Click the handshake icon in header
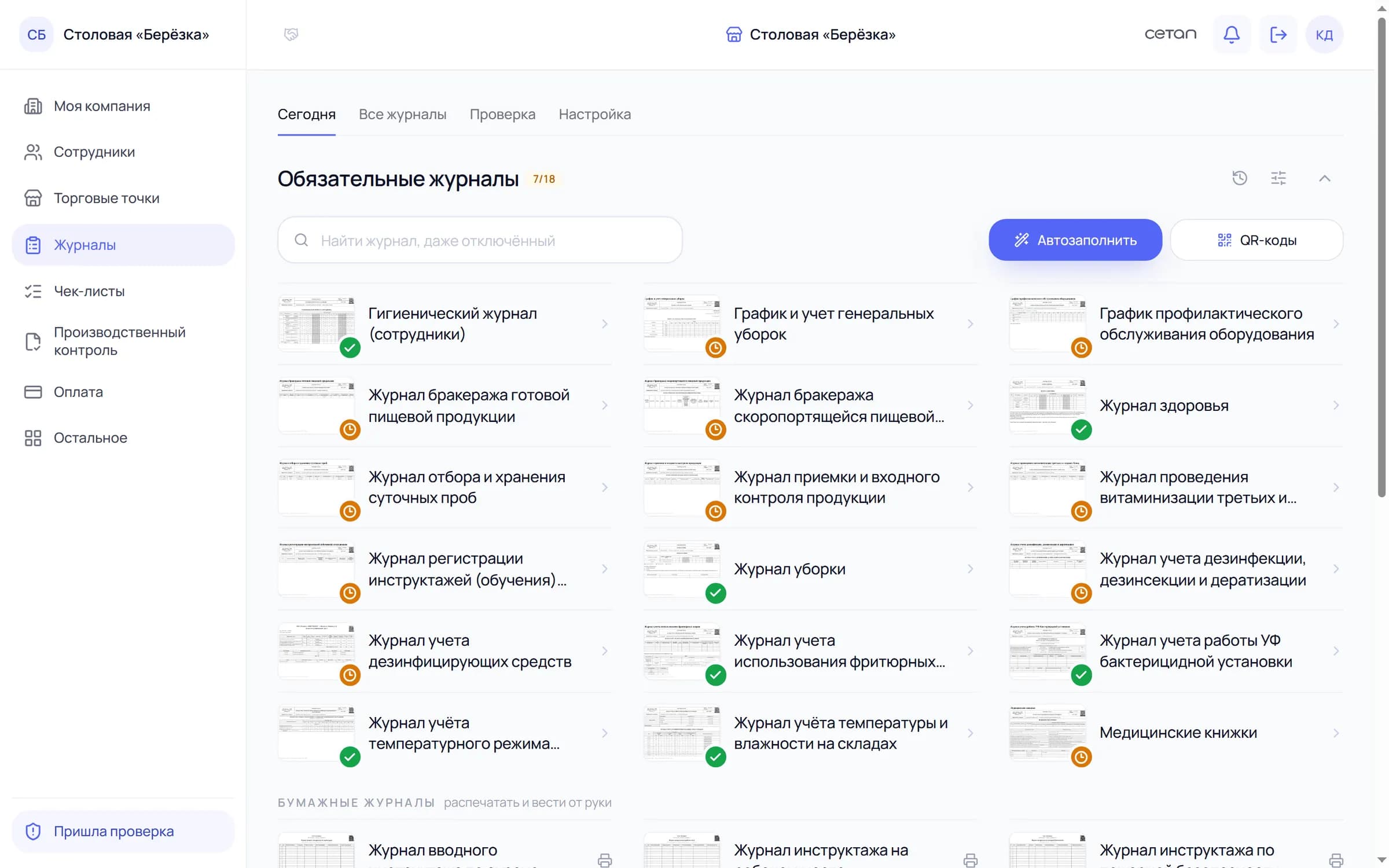The width and height of the screenshot is (1389, 868). [x=291, y=35]
